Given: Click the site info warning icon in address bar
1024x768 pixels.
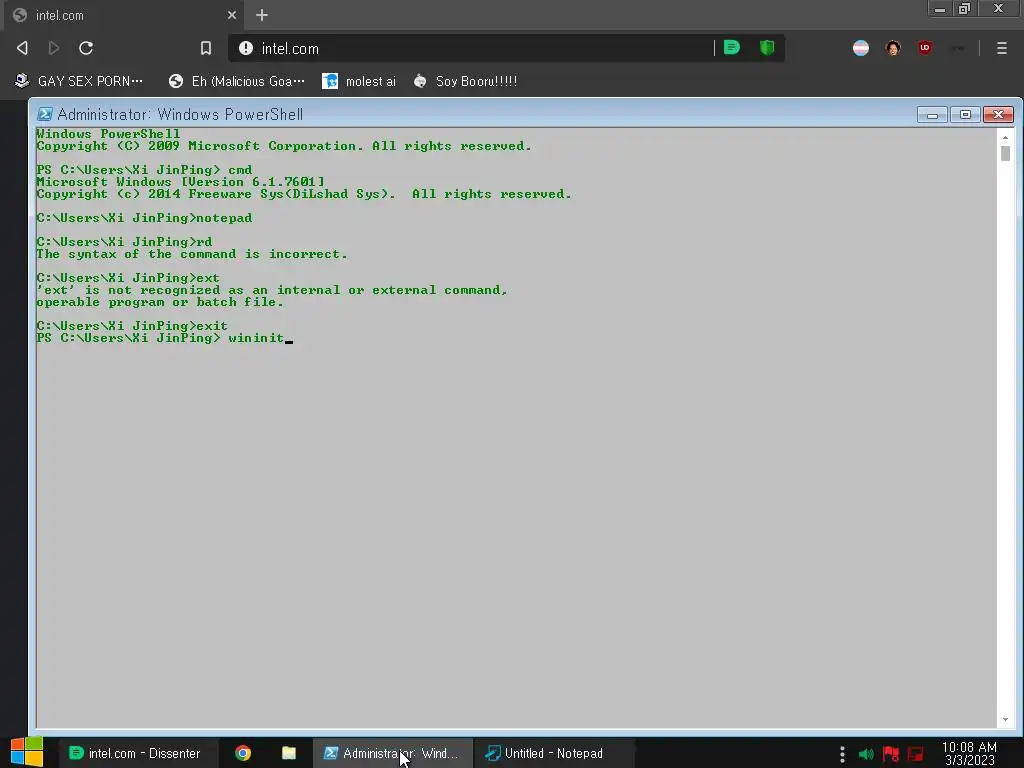Looking at the screenshot, I should (x=246, y=48).
